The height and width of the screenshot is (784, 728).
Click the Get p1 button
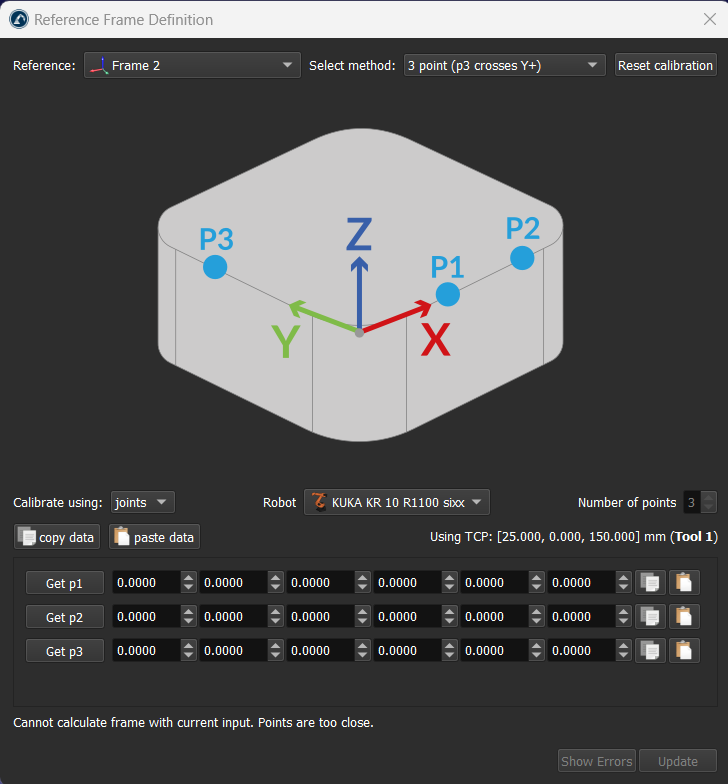(64, 583)
